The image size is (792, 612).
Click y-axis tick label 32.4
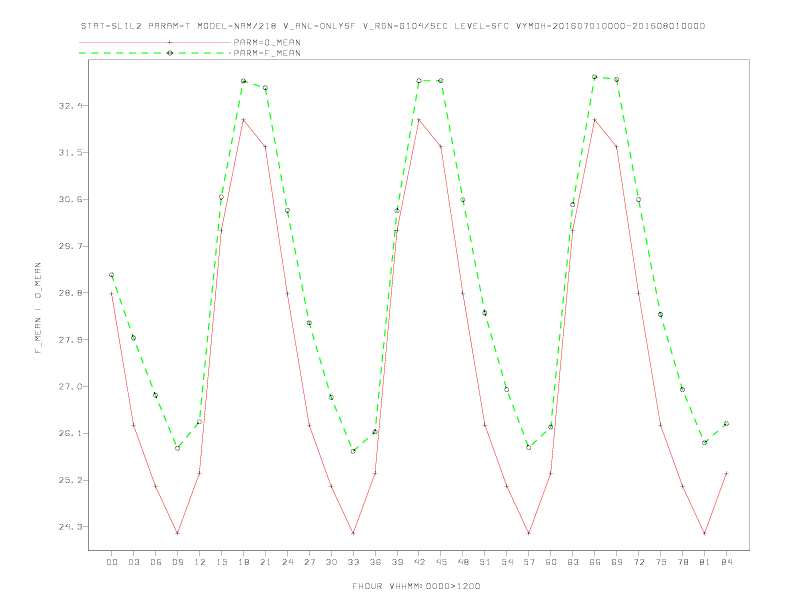[69, 106]
